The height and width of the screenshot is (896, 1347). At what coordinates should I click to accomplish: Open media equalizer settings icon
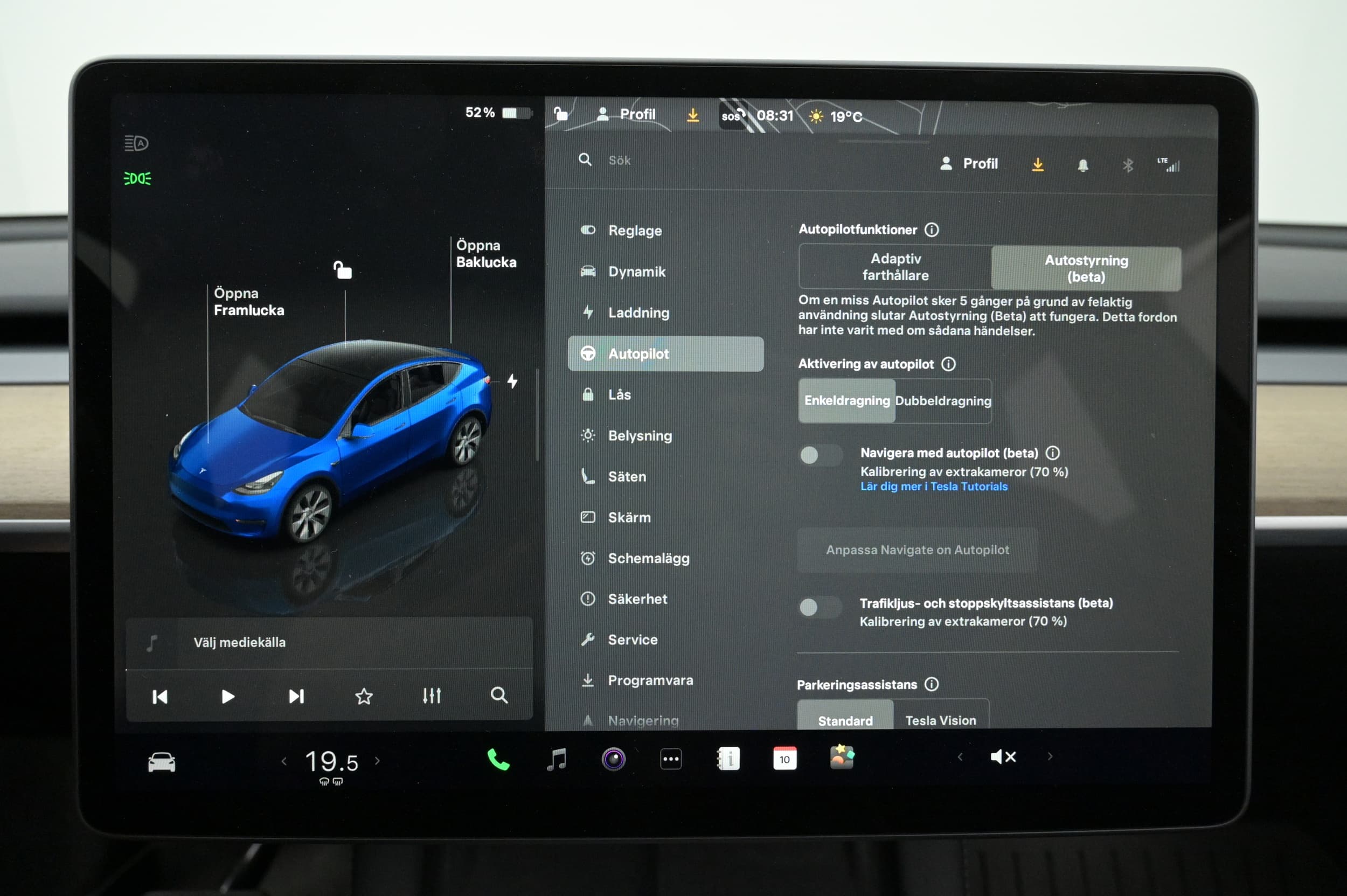432,696
